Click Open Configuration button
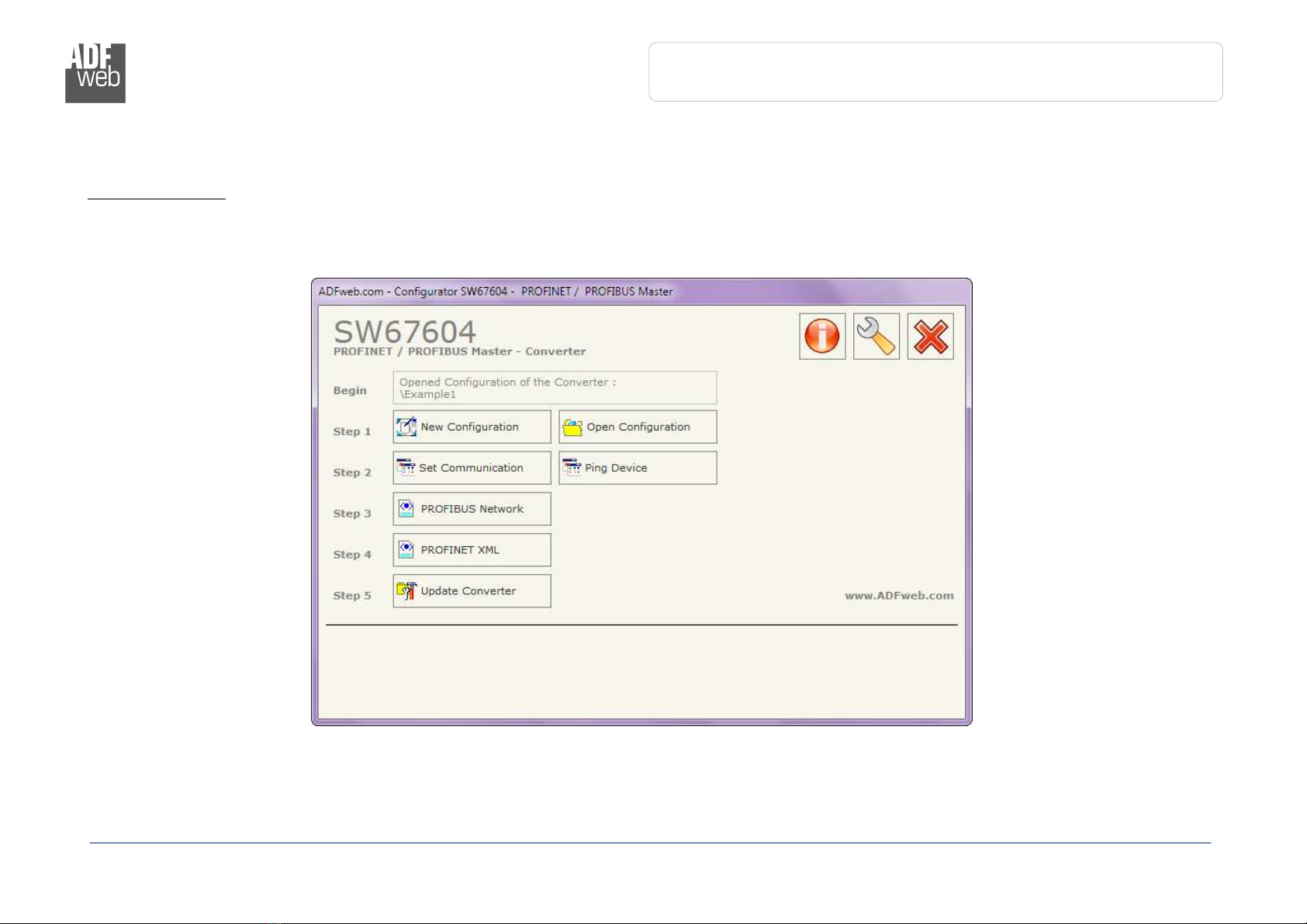This screenshot has height=924, width=1307. [638, 427]
